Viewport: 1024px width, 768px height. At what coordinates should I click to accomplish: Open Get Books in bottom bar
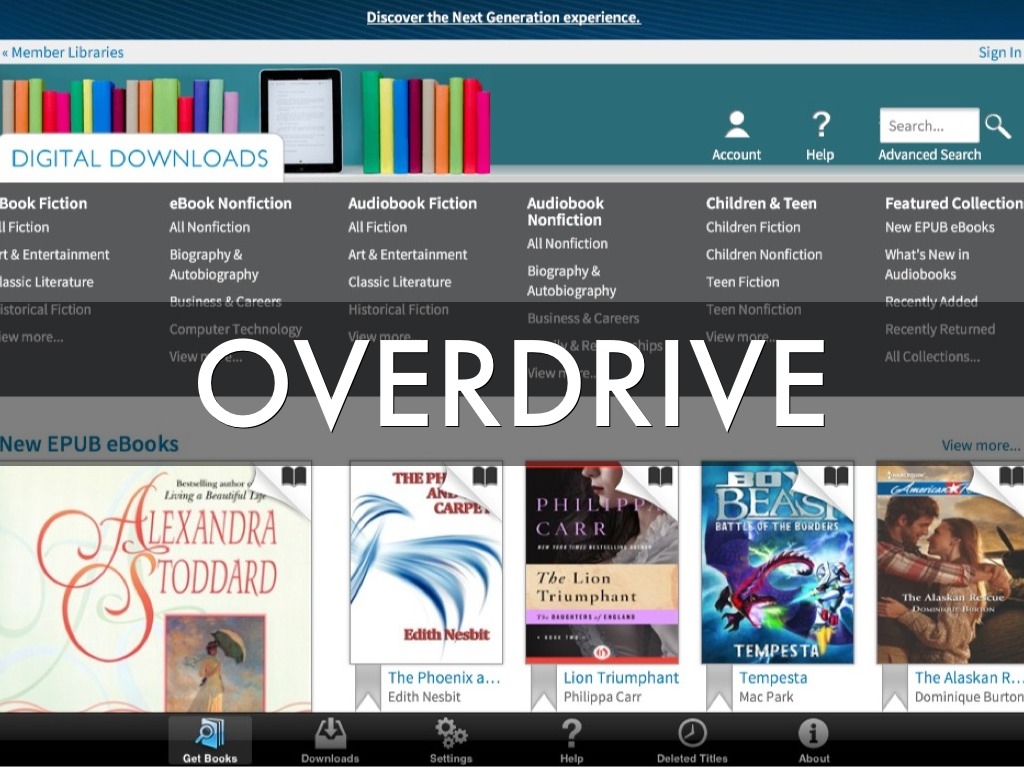(210, 740)
